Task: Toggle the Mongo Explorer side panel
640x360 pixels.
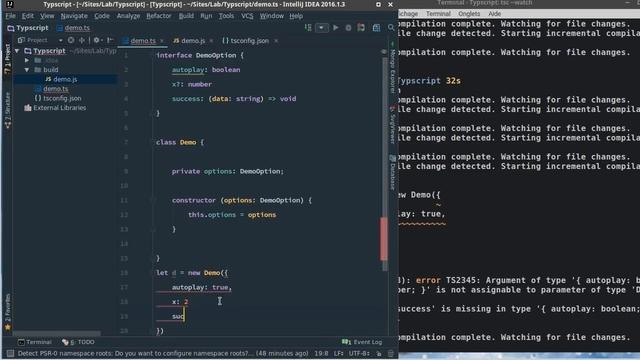Action: point(392,67)
